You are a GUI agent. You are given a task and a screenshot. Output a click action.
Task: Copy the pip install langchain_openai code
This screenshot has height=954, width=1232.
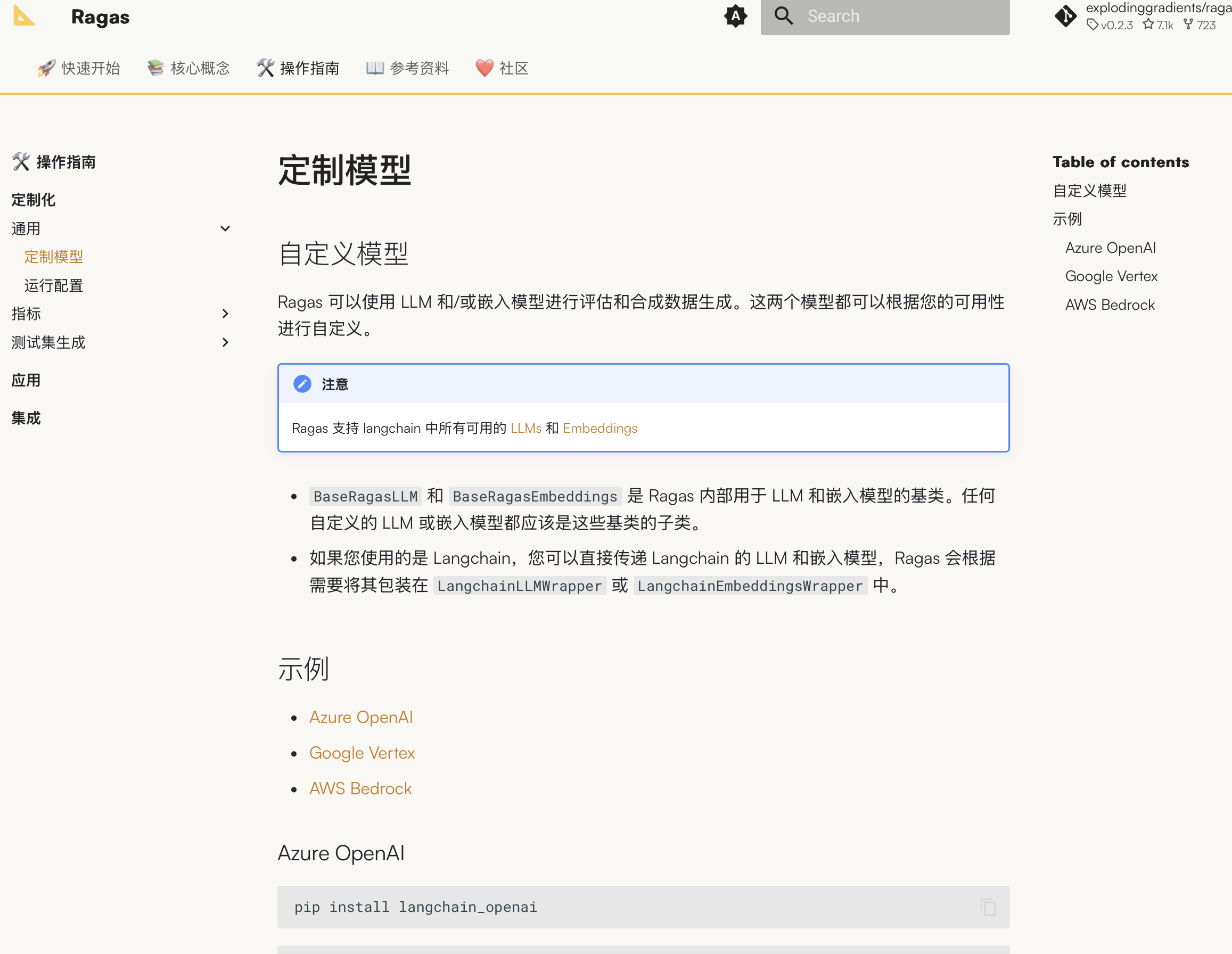988,907
